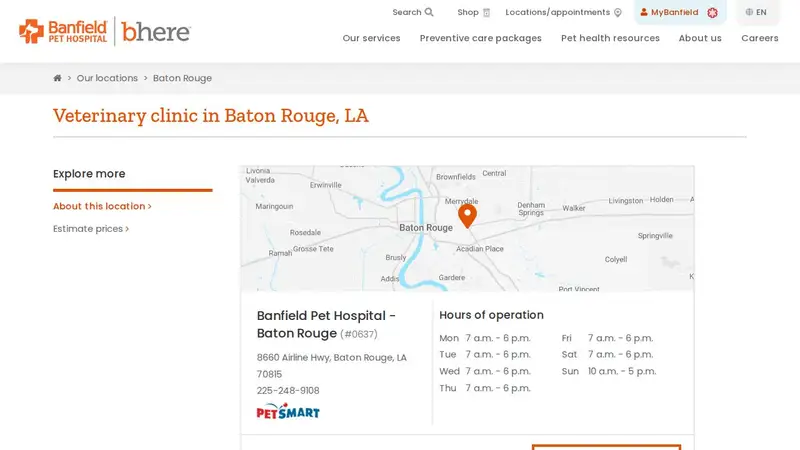Click the map pin icon beside Locations/appointments
The height and width of the screenshot is (450, 800).
tap(618, 13)
